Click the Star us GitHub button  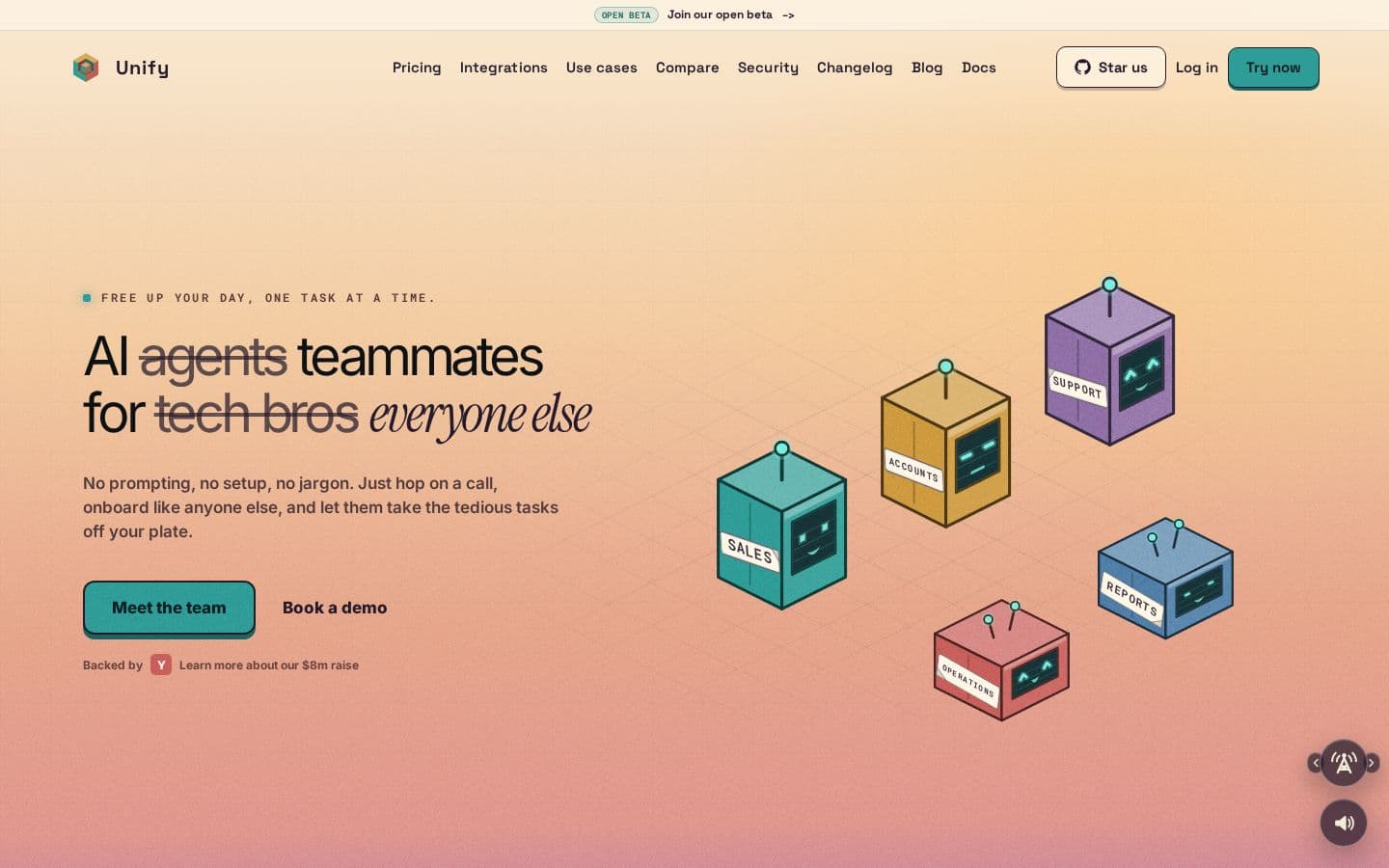[x=1111, y=68]
